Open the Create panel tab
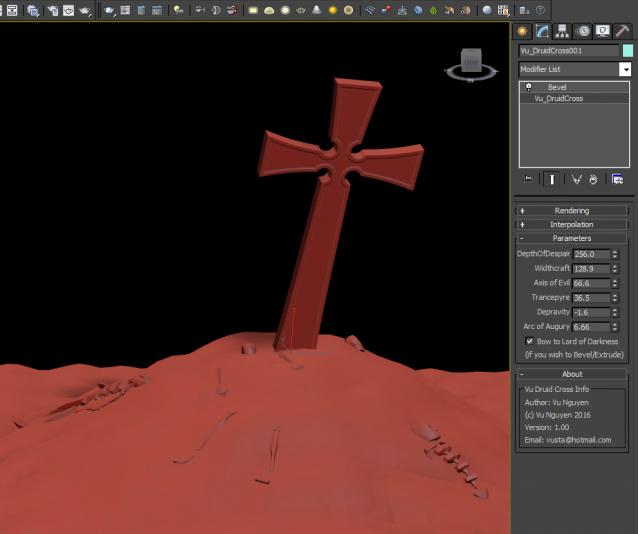 522,31
